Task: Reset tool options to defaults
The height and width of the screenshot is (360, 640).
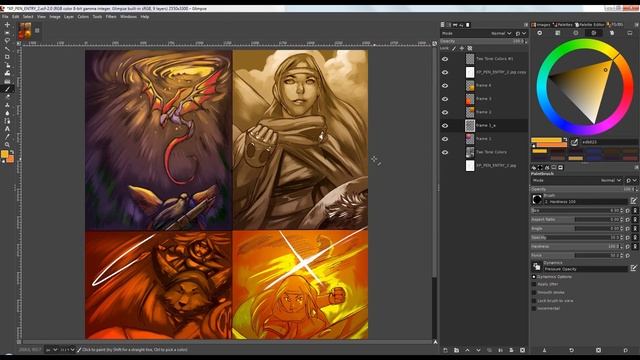Action: pos(625,350)
